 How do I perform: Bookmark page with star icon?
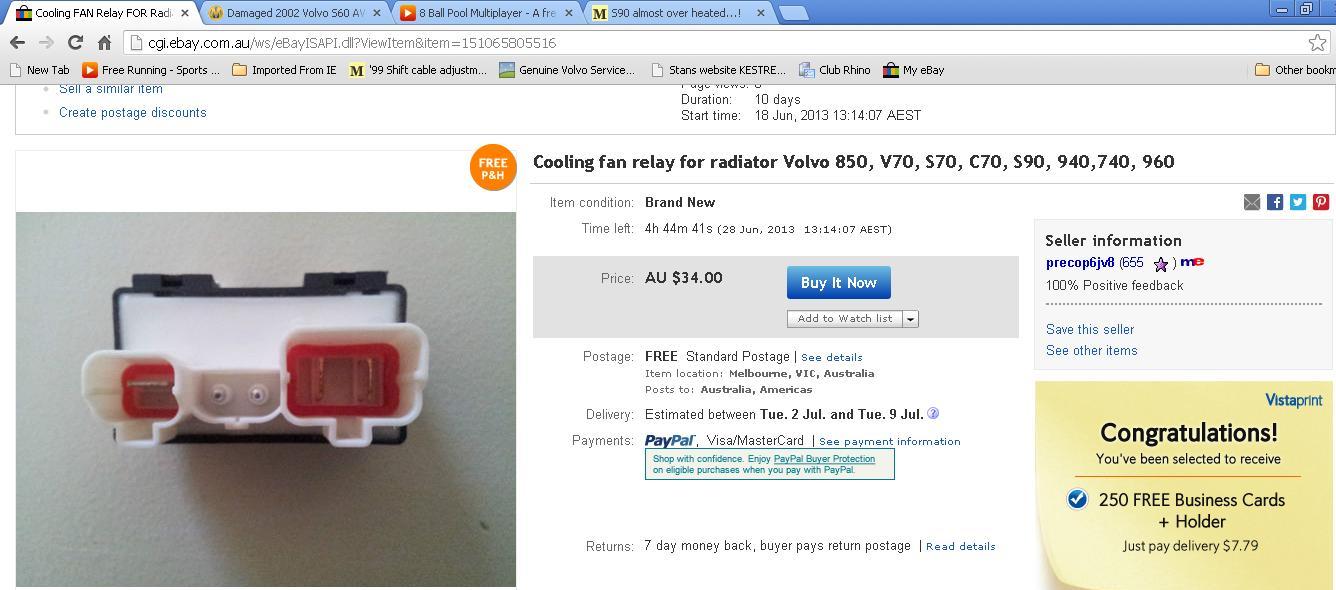[1317, 42]
